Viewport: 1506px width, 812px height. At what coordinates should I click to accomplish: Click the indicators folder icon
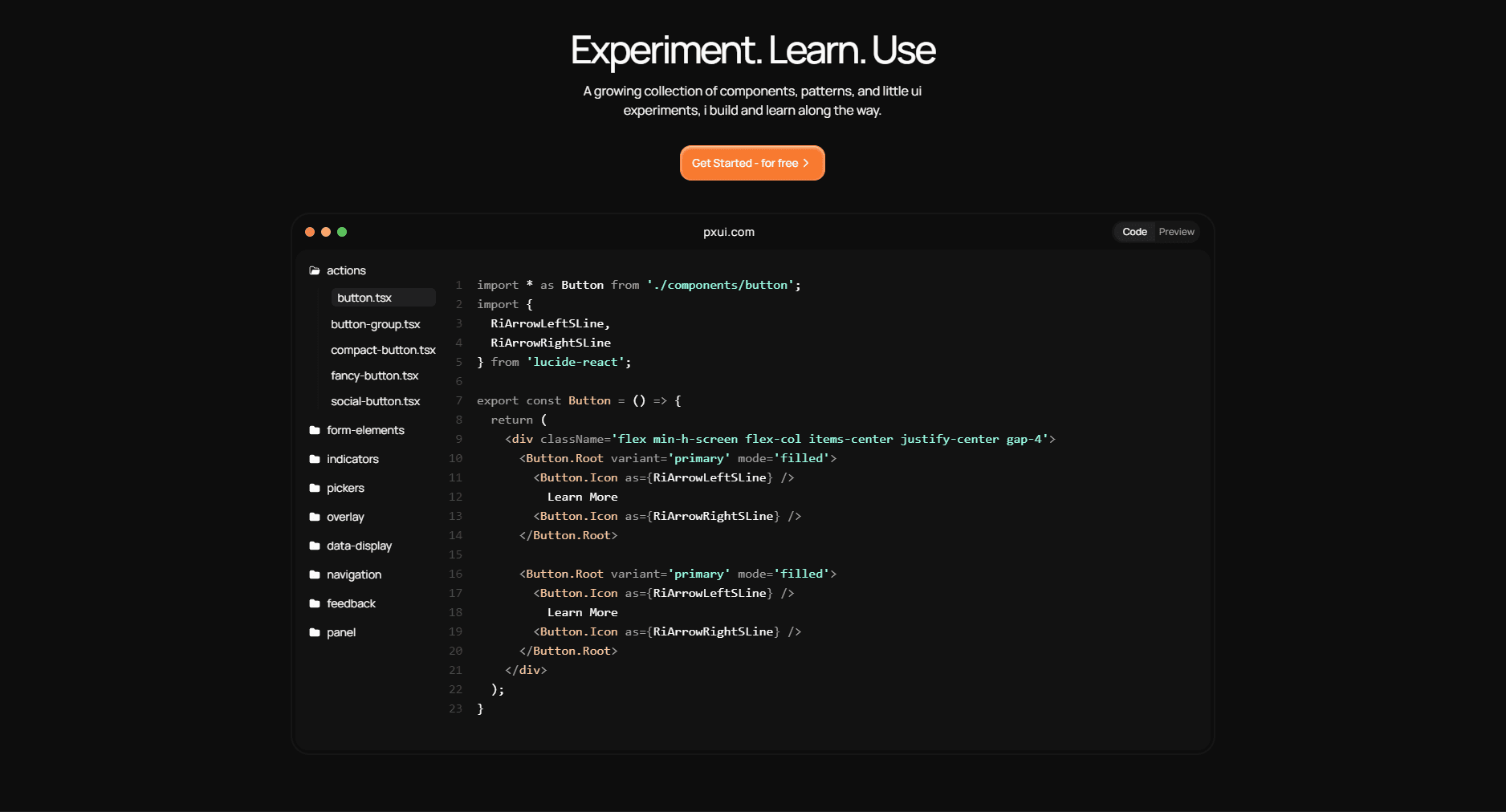pyautogui.click(x=315, y=460)
